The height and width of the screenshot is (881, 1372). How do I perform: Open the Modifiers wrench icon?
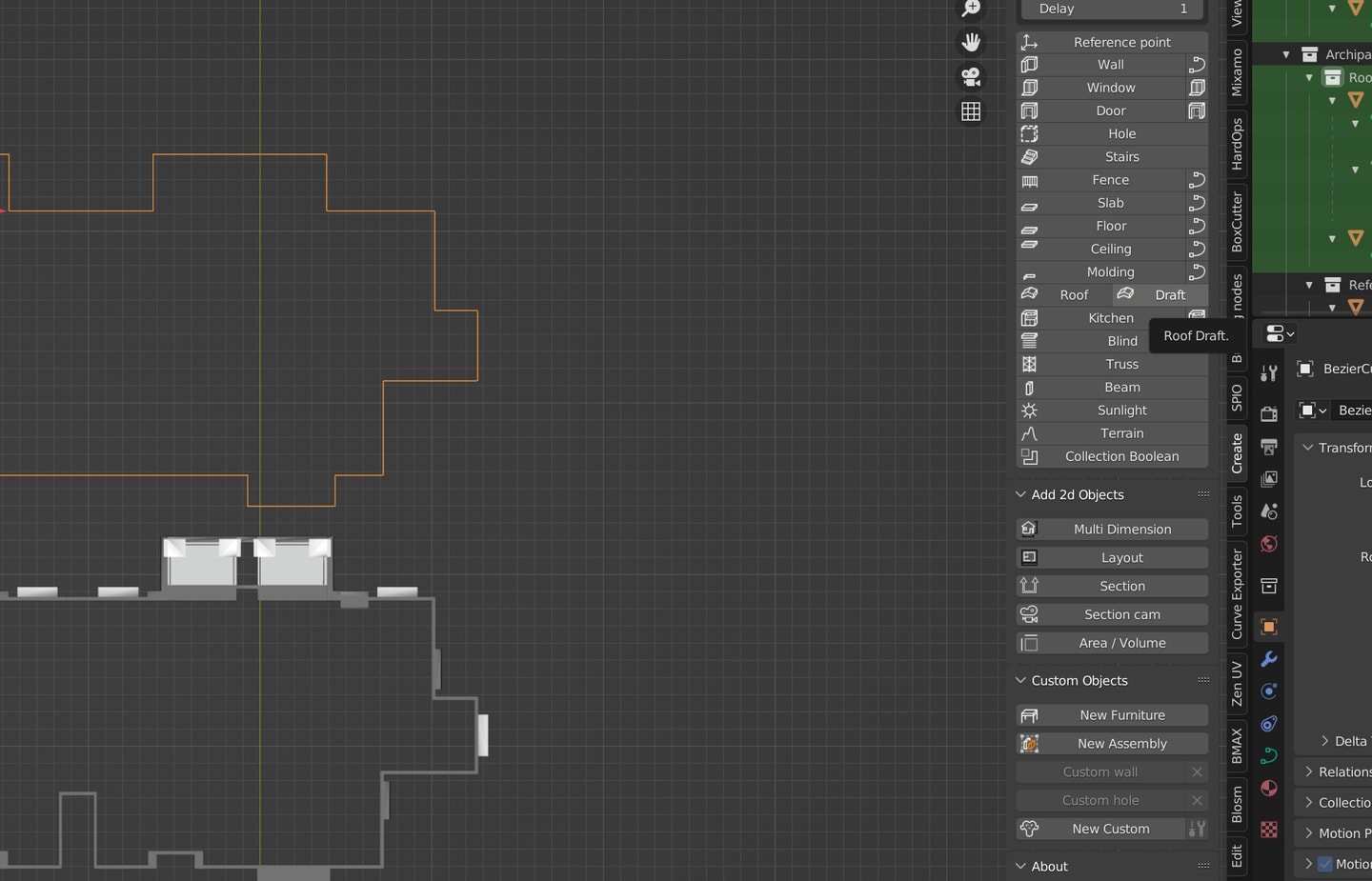1269,659
